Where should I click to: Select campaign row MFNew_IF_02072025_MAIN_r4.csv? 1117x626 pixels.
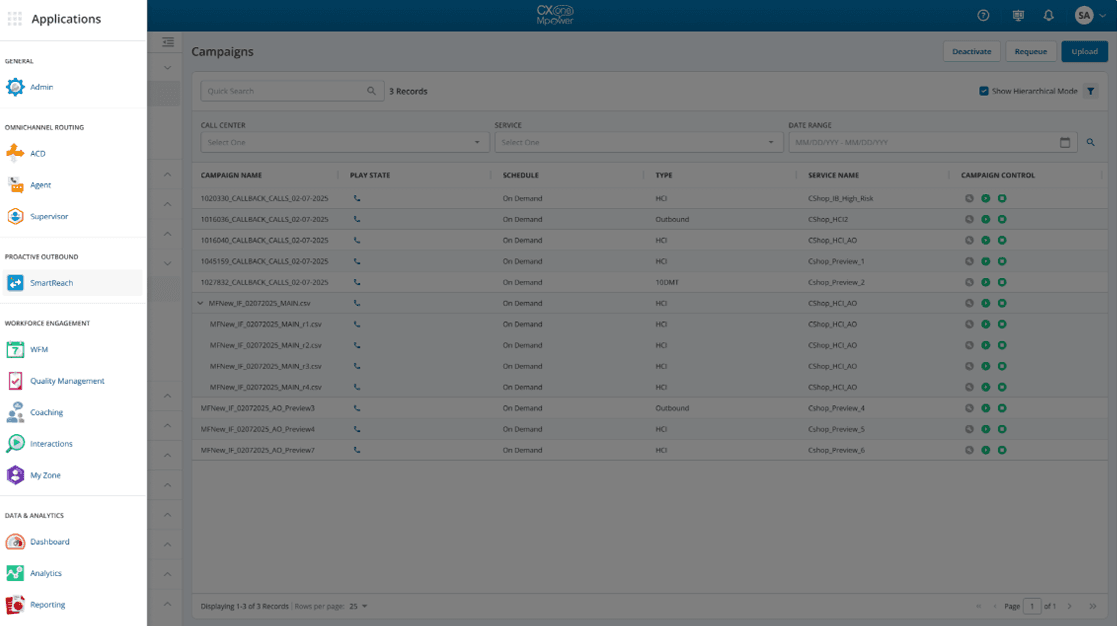(649, 387)
